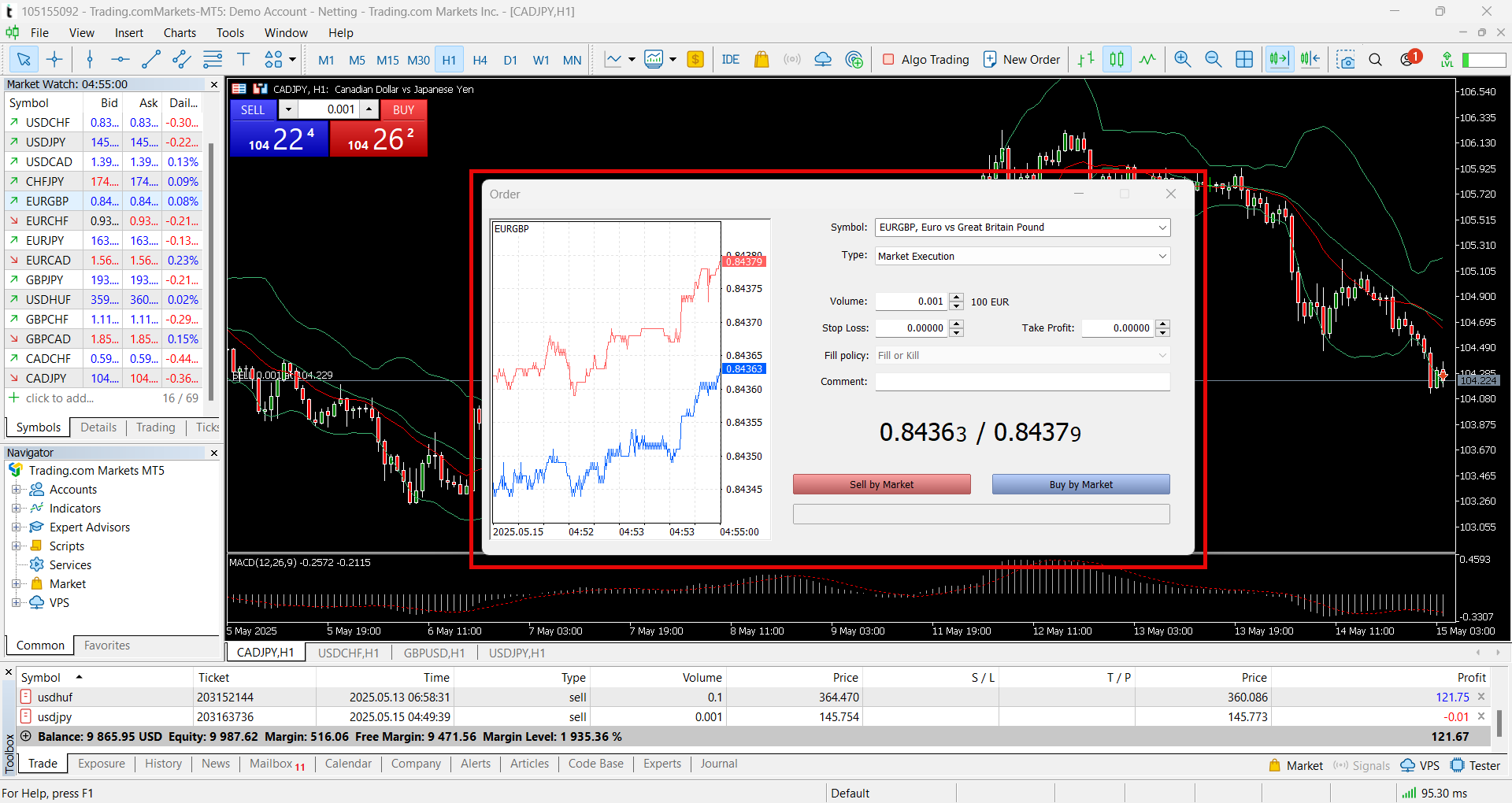
Task: Take a chart screenshot with camera icon
Action: 1345,59
